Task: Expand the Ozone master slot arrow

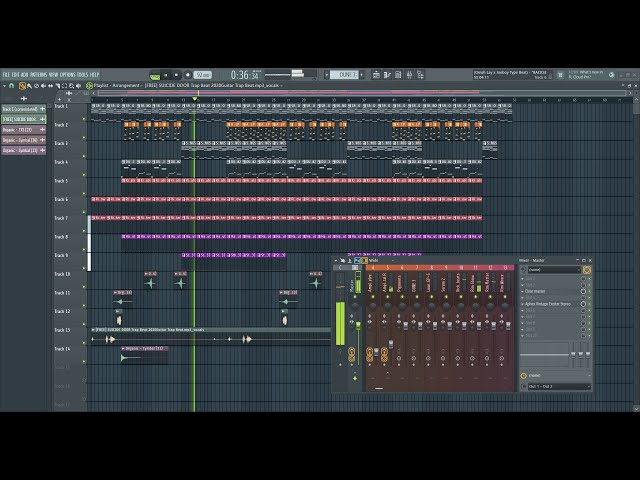Action: [x=522, y=291]
